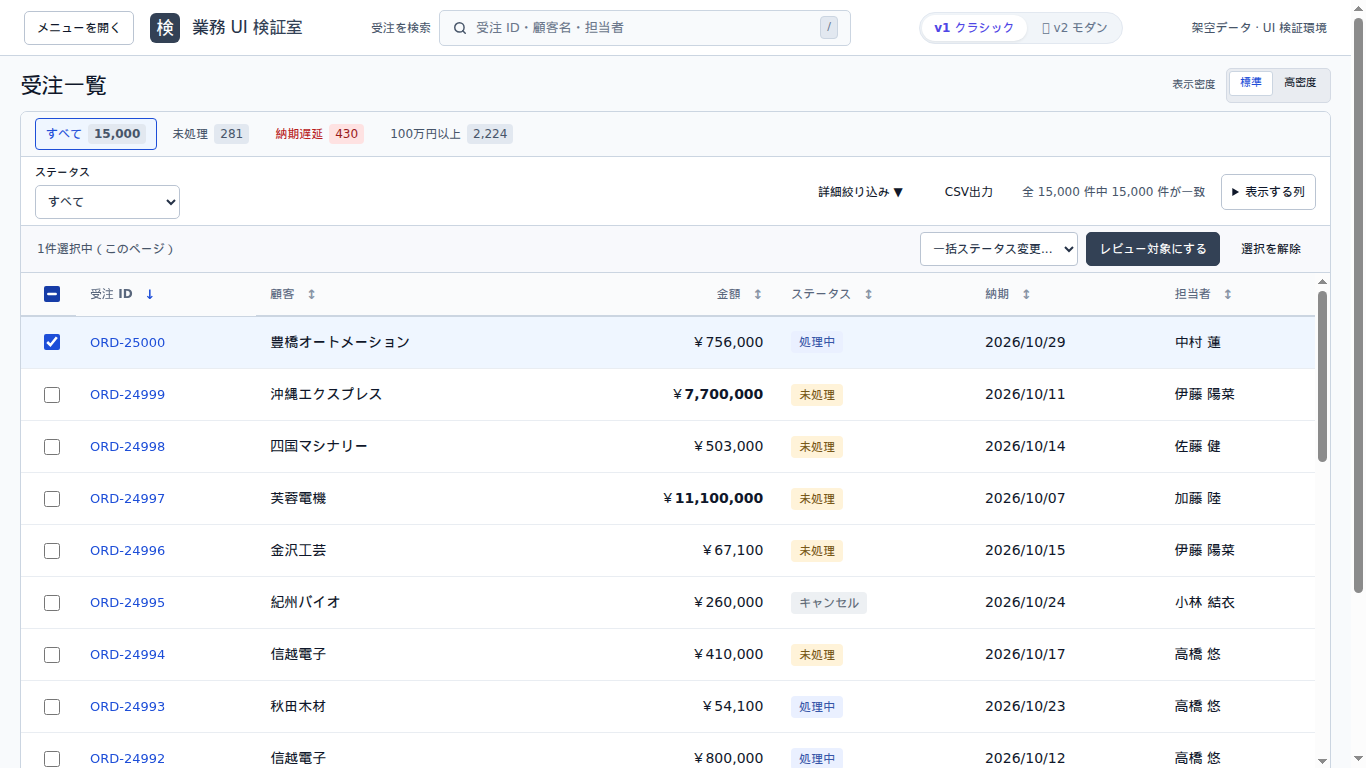Click the search magnifier icon
The height and width of the screenshot is (768, 1366).
coord(460,28)
